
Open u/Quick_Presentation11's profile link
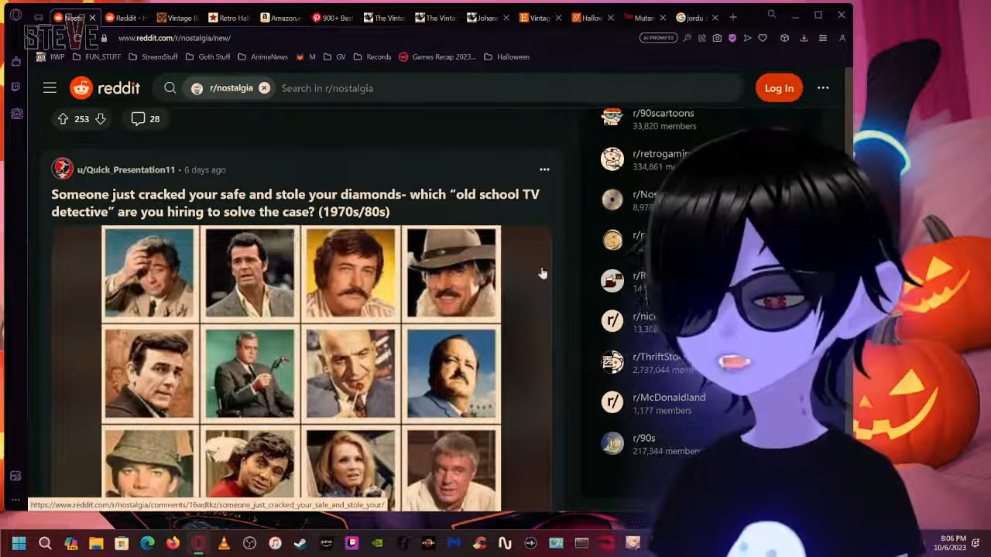pos(126,169)
